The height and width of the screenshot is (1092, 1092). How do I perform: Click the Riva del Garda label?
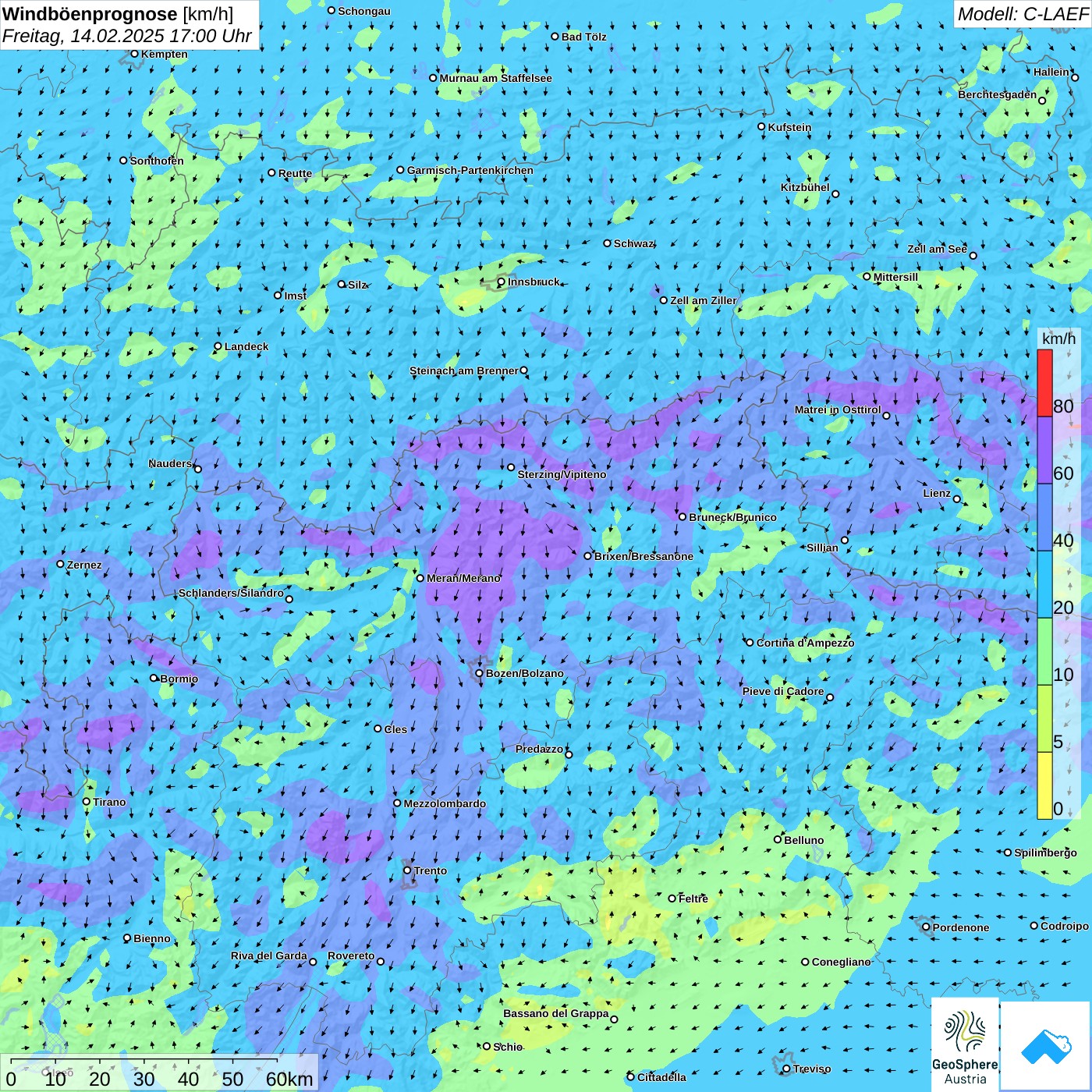click(269, 955)
